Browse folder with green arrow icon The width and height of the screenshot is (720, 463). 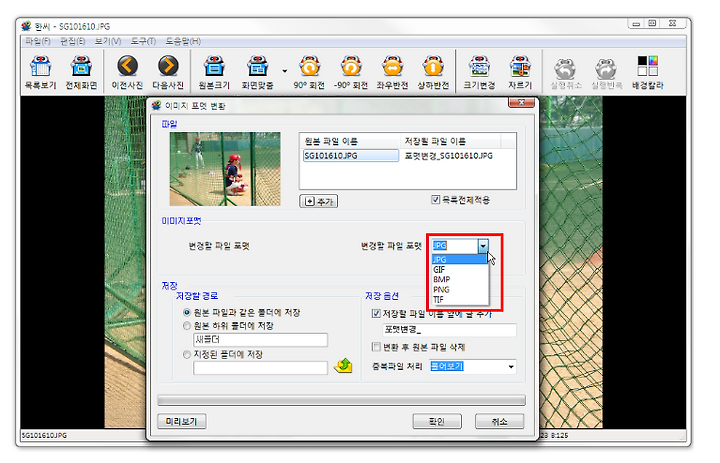(343, 366)
